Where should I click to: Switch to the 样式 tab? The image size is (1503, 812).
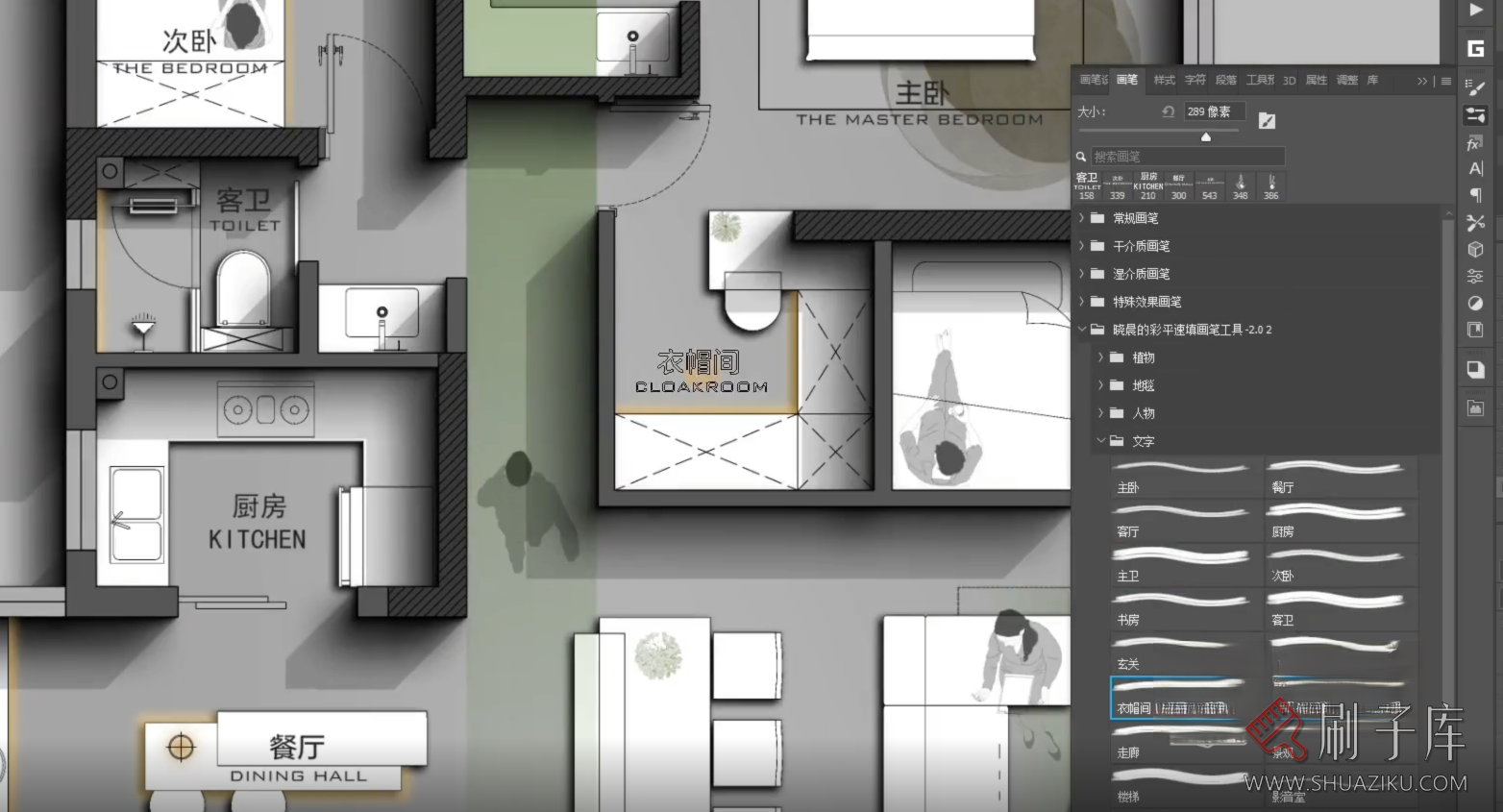(1164, 81)
